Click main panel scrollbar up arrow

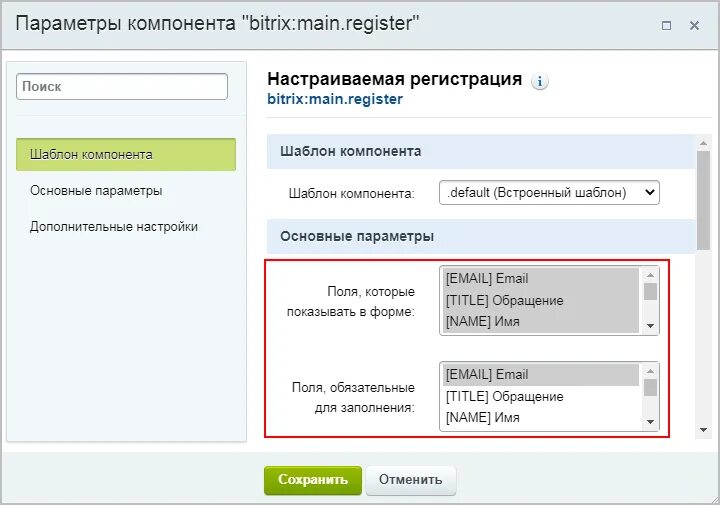703,143
